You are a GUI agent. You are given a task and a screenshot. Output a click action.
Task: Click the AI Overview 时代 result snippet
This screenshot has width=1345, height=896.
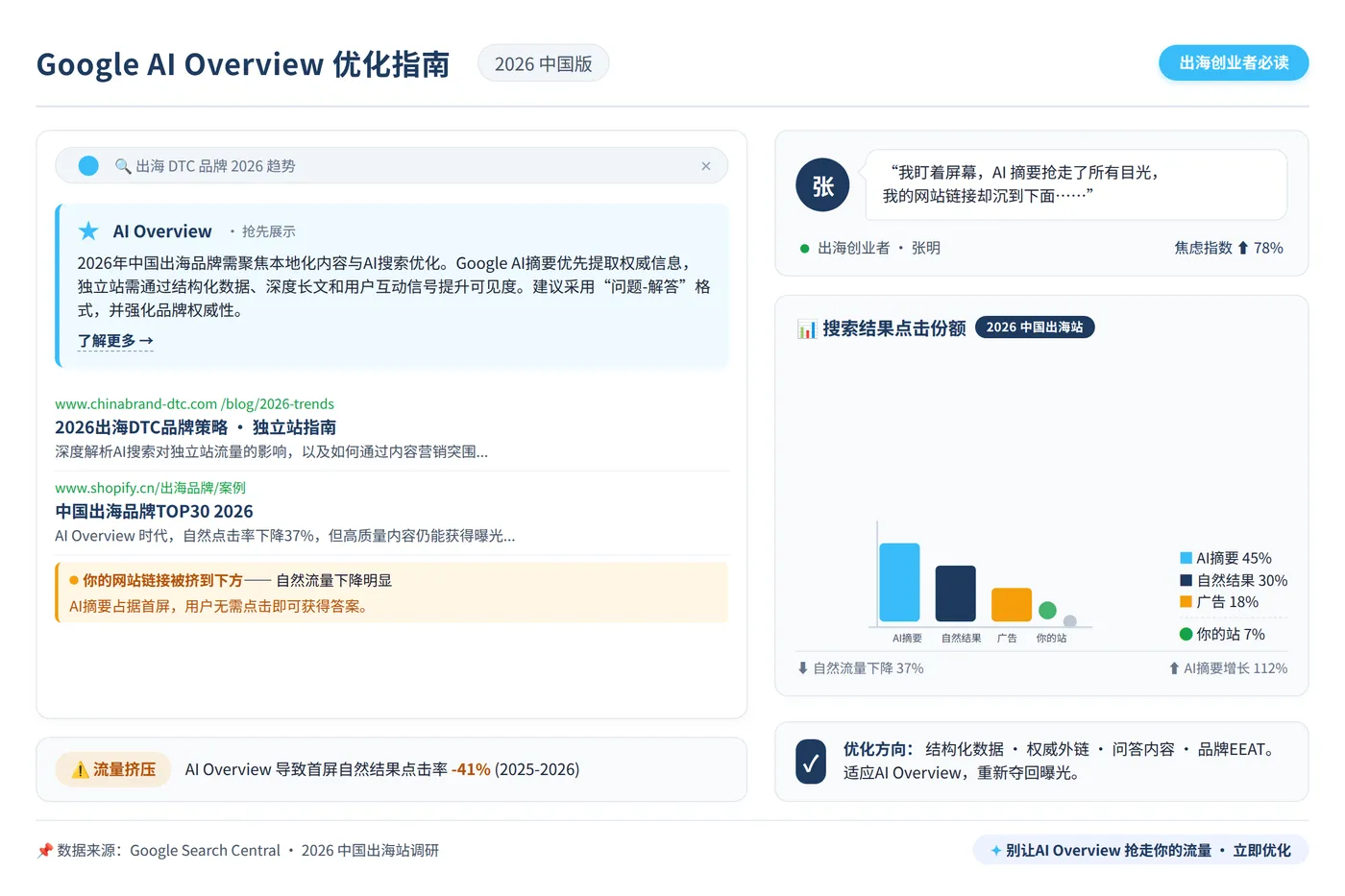click(x=285, y=536)
